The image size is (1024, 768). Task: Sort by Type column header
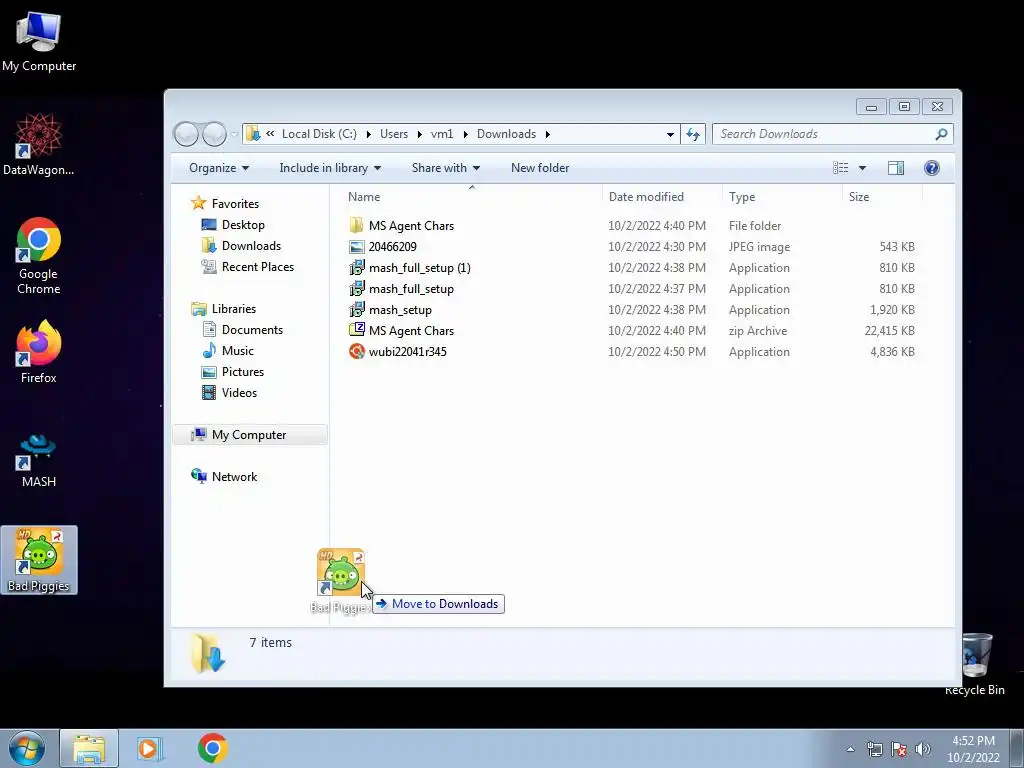click(782, 197)
